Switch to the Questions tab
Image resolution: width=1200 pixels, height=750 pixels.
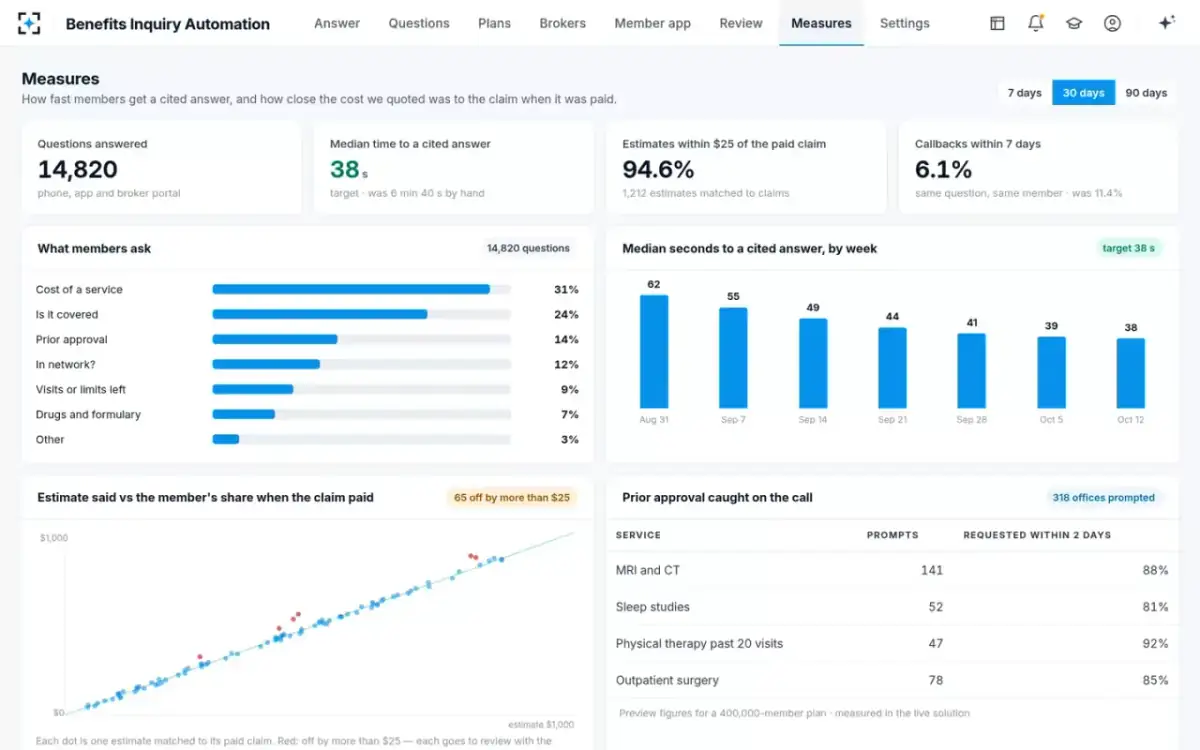click(x=419, y=23)
